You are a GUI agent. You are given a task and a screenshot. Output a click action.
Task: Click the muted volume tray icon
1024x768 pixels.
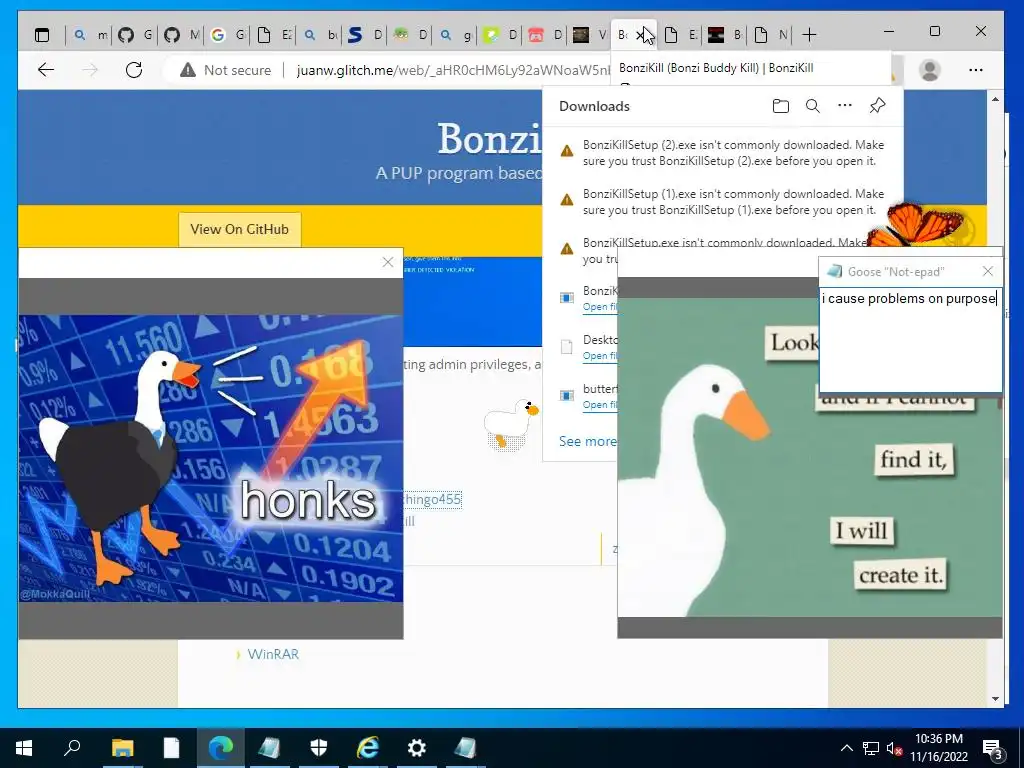(894, 748)
